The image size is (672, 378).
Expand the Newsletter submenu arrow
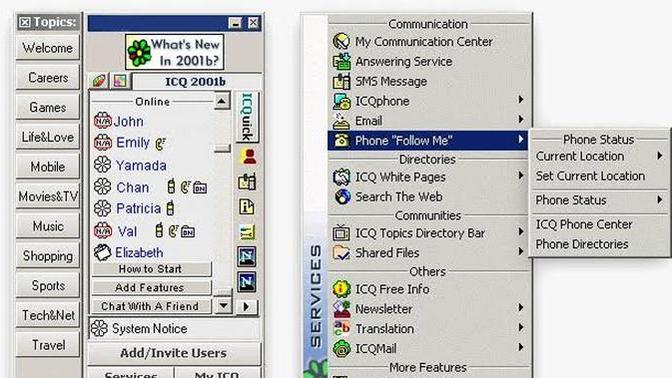[x=521, y=307]
